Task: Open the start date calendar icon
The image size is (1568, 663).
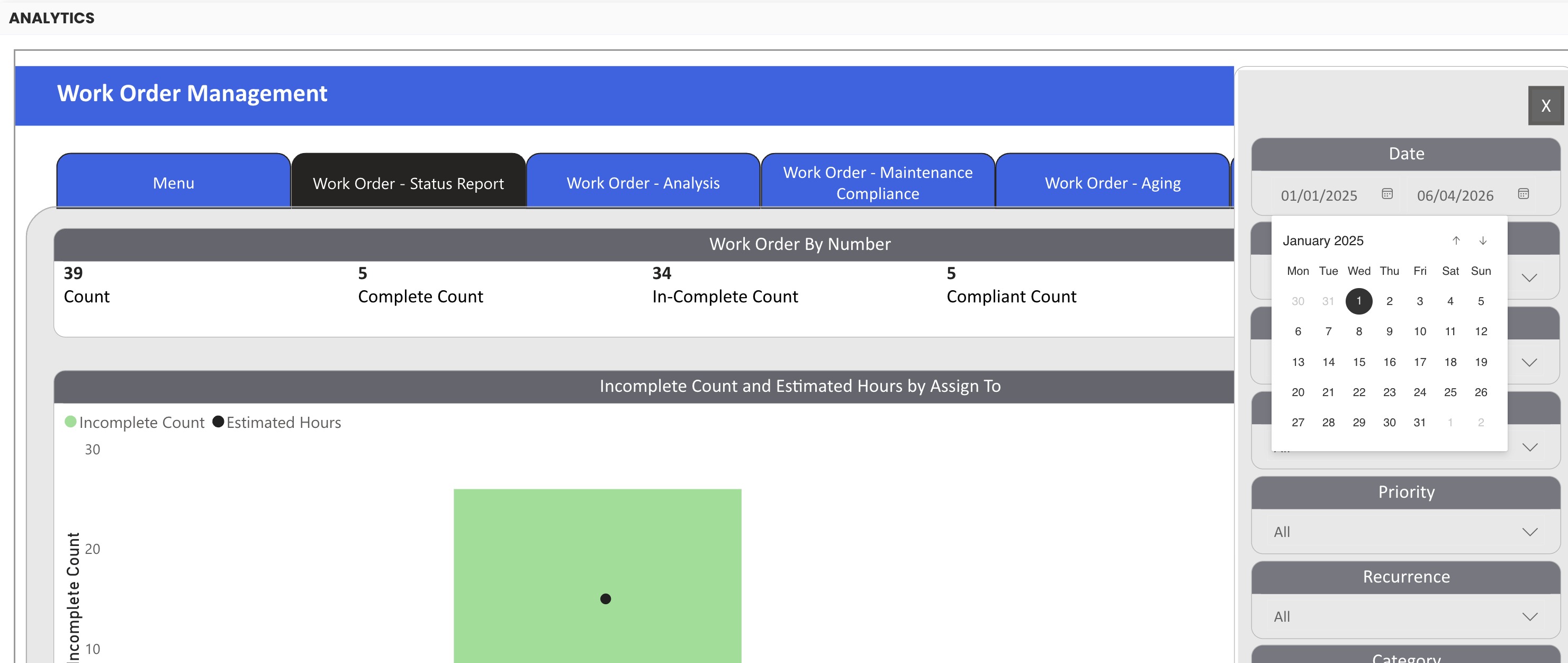Action: tap(1386, 194)
